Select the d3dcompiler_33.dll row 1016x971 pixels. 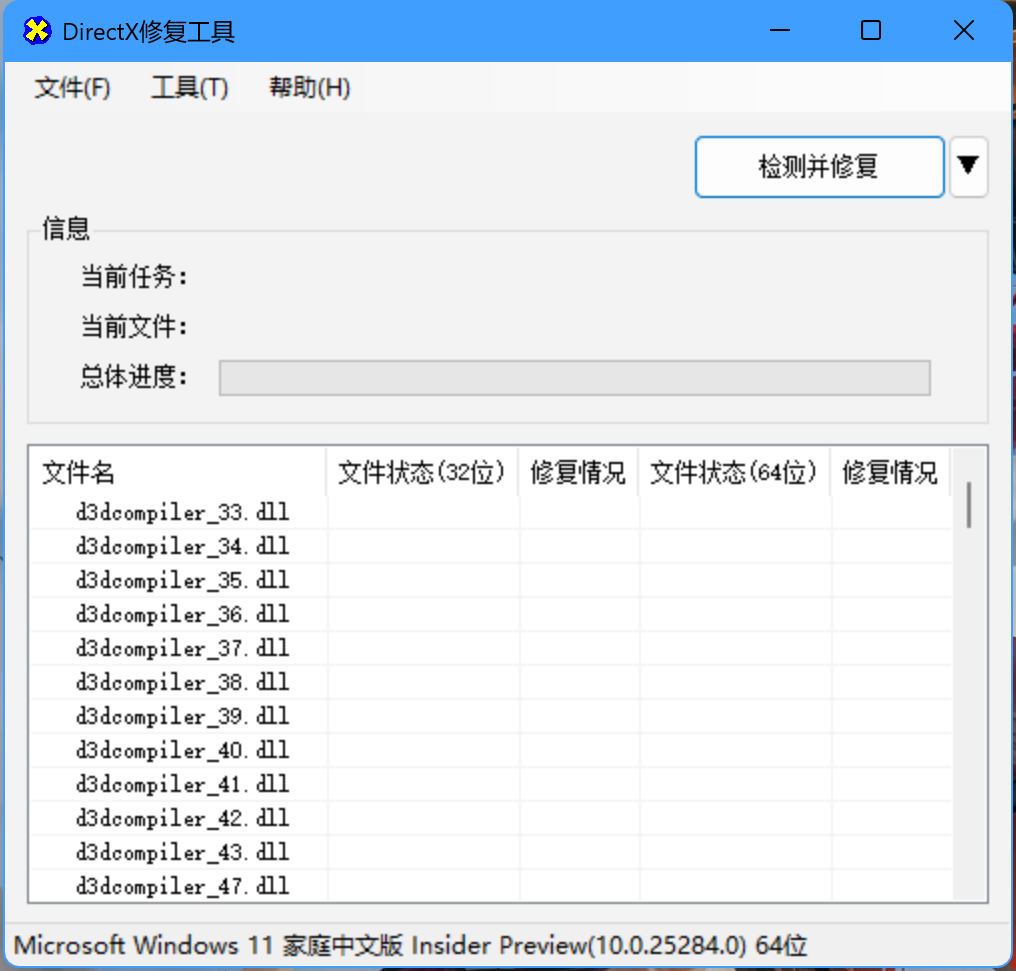(x=491, y=512)
